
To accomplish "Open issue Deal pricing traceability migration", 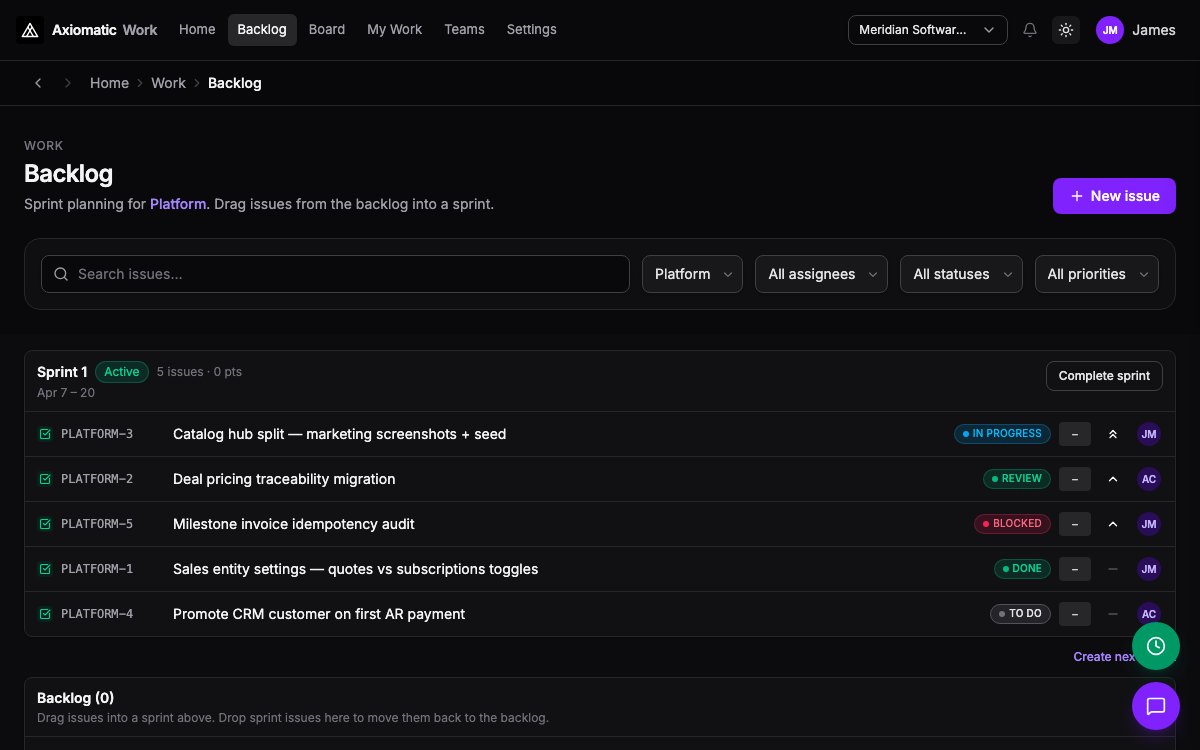I will tap(284, 479).
